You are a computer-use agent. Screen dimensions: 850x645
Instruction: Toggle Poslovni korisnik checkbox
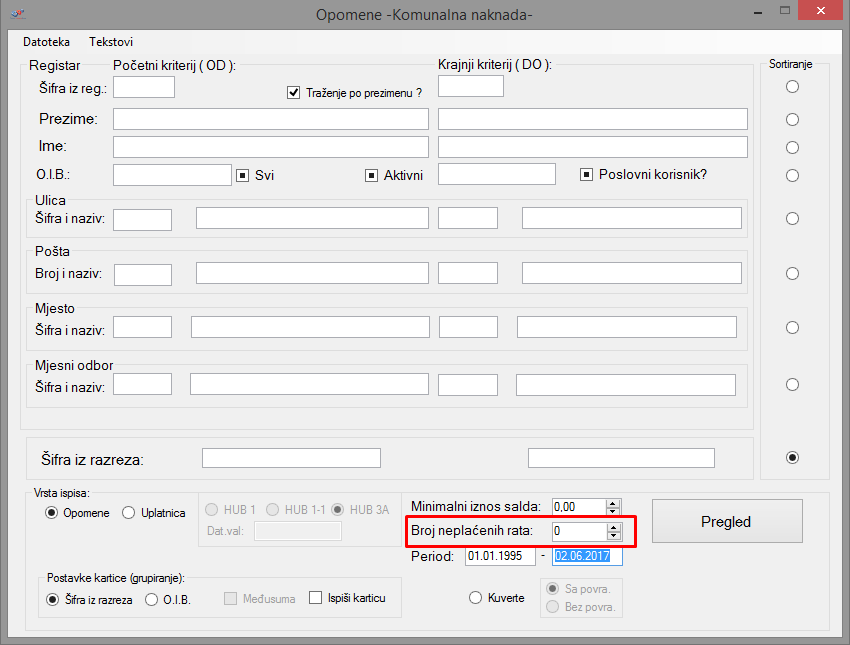(x=587, y=174)
